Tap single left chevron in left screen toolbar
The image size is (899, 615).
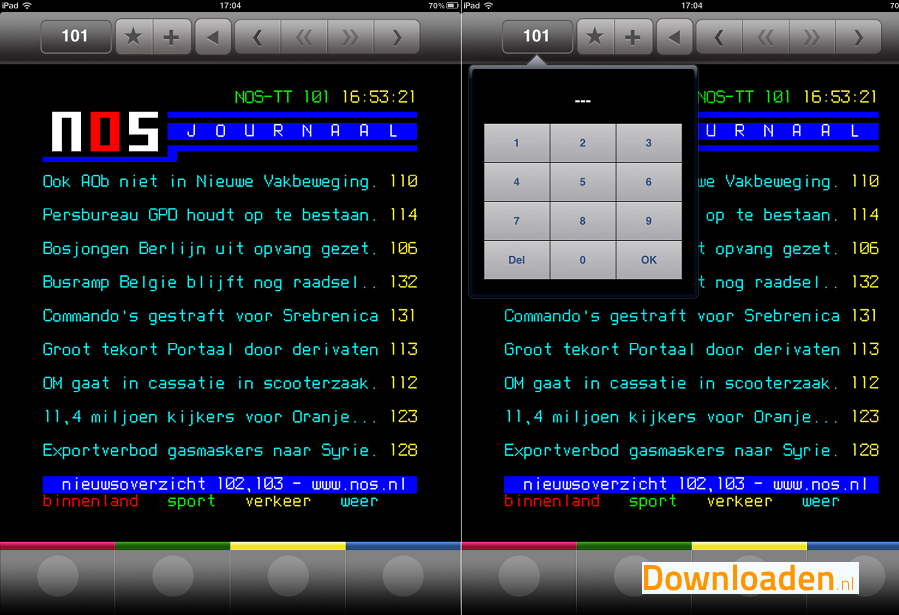(257, 37)
